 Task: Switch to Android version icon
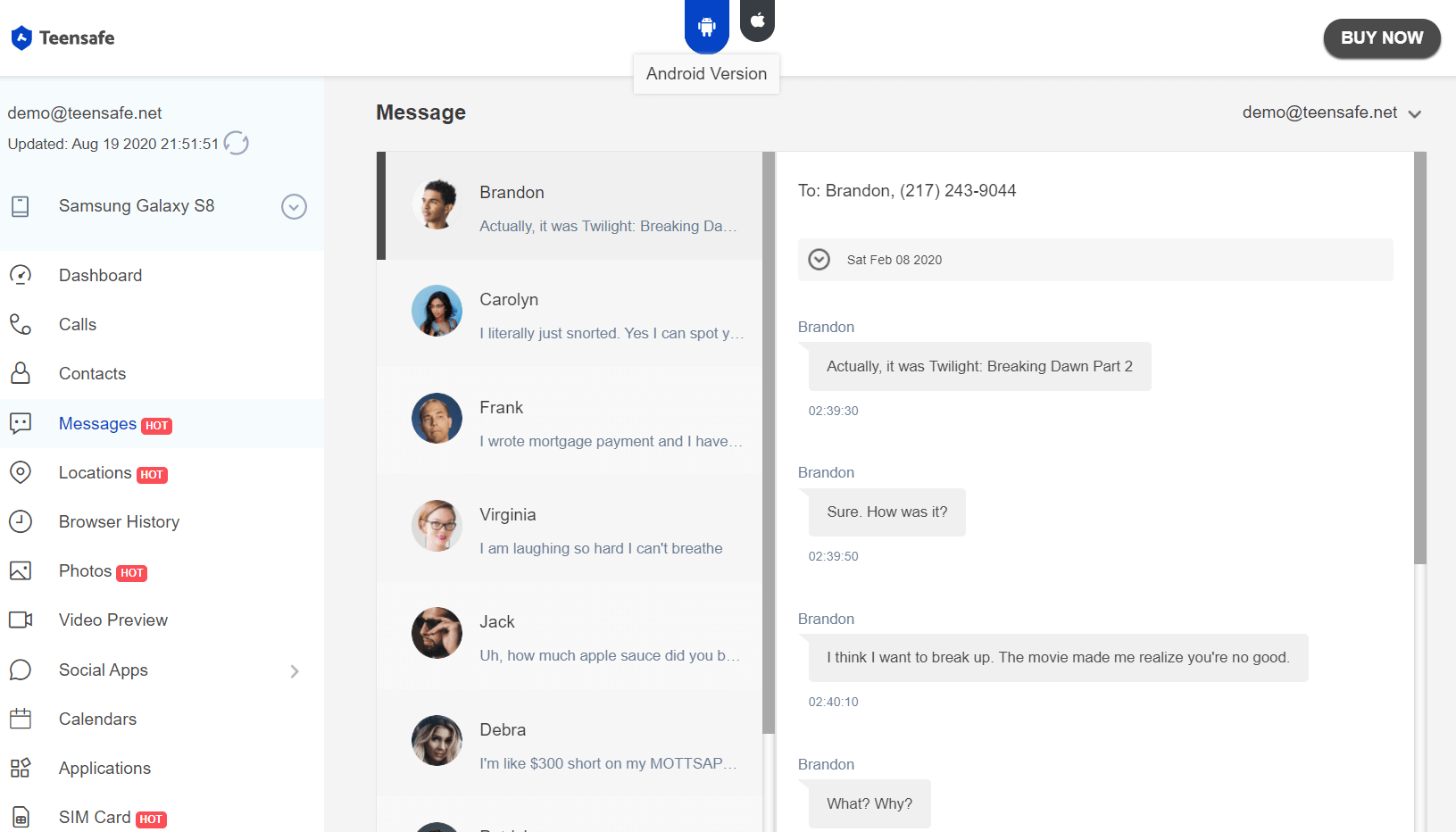pyautogui.click(x=707, y=27)
